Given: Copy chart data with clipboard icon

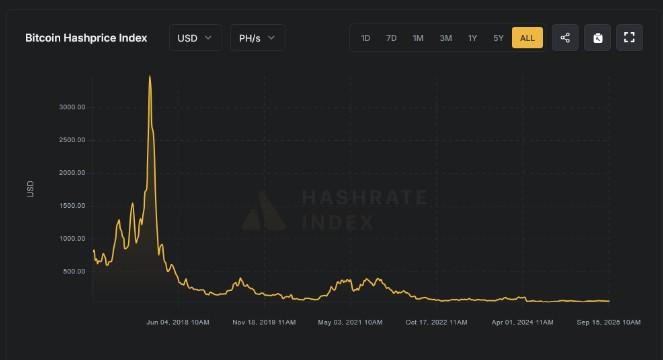Looking at the screenshot, I should pyautogui.click(x=597, y=38).
